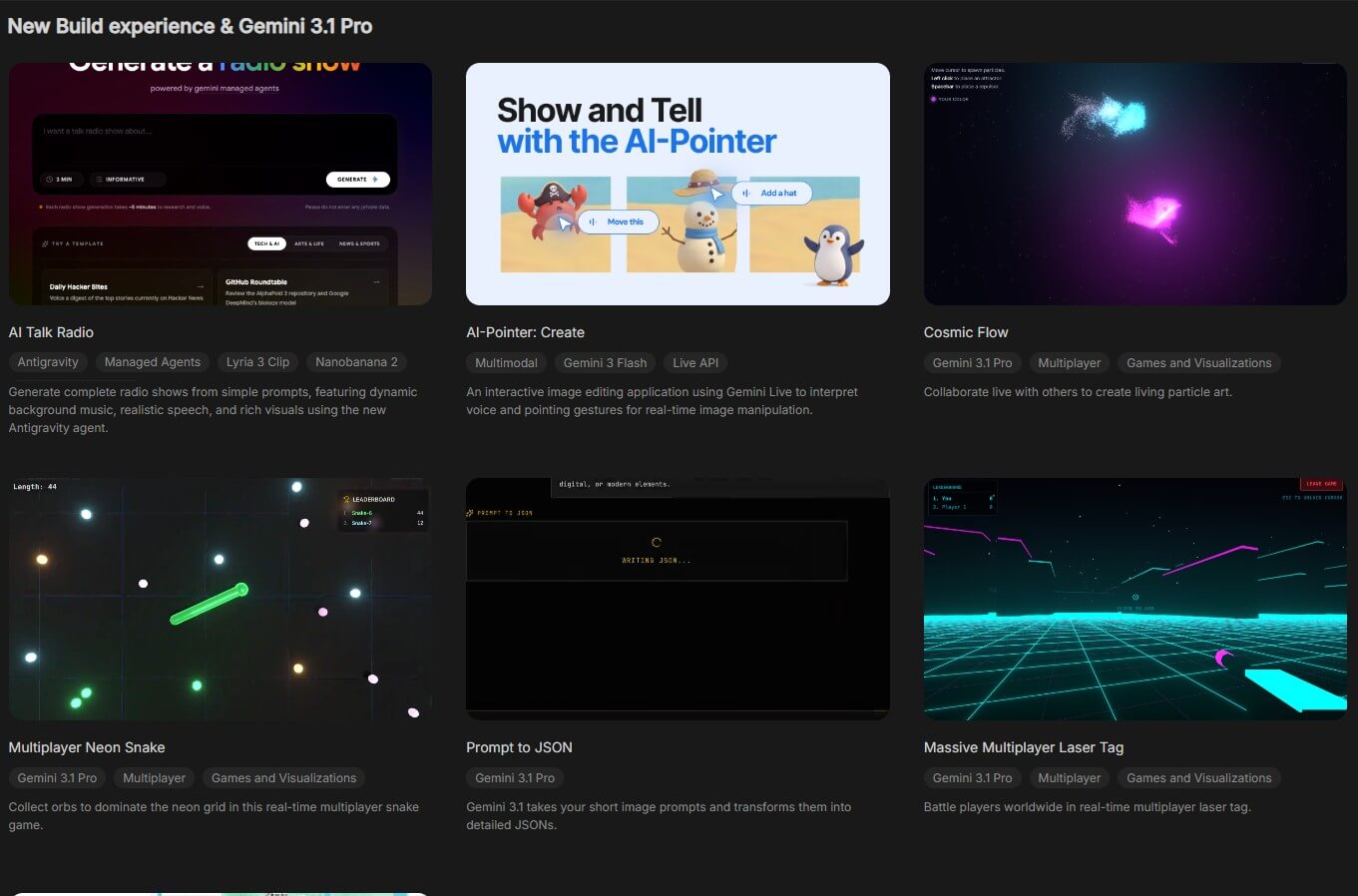Click the 3 MIN chip in Talk Radio preview
This screenshot has height=896, width=1358.
coord(60,180)
